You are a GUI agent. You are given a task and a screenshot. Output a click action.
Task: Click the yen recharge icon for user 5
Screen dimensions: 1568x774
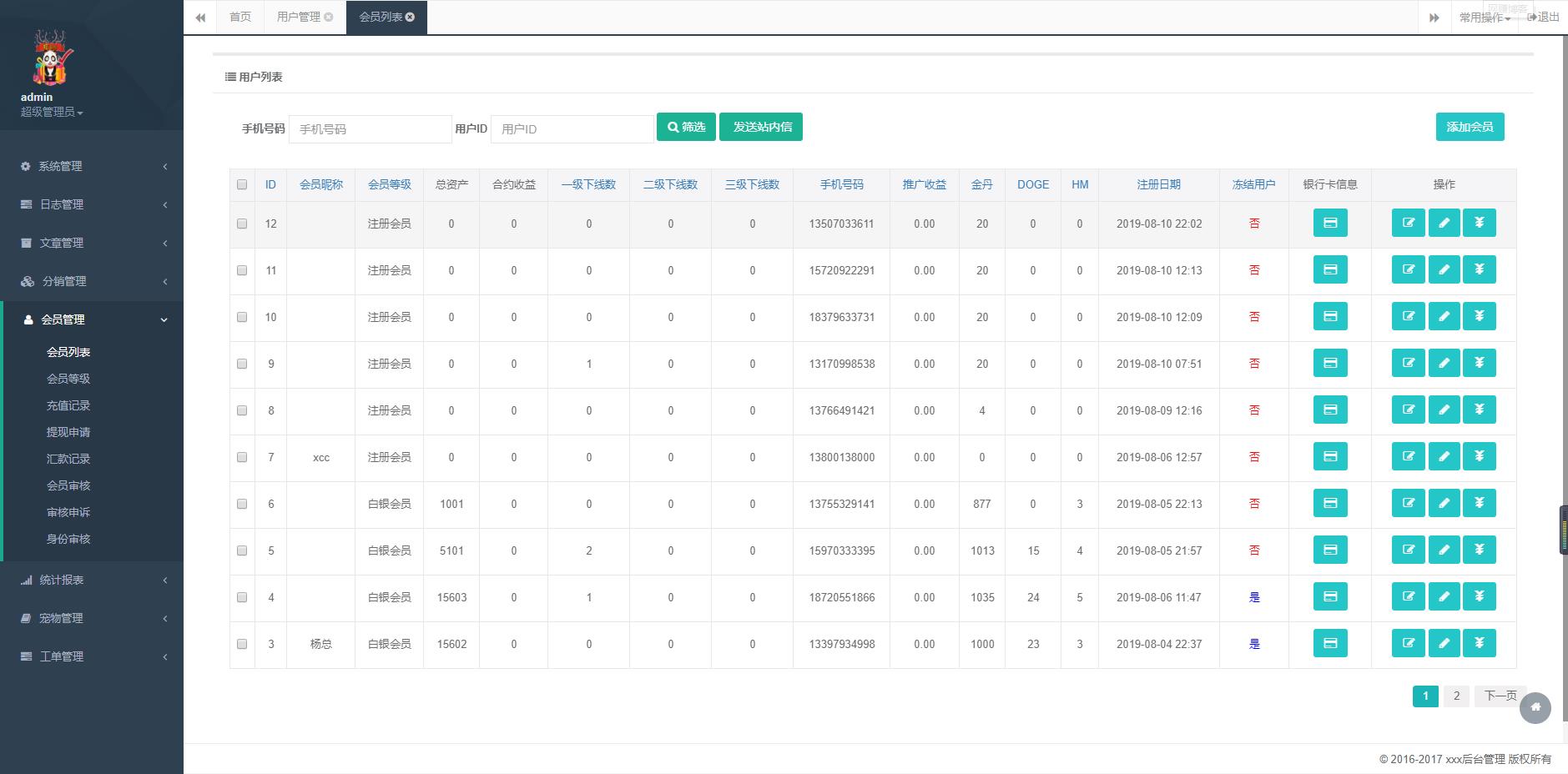[1480, 550]
